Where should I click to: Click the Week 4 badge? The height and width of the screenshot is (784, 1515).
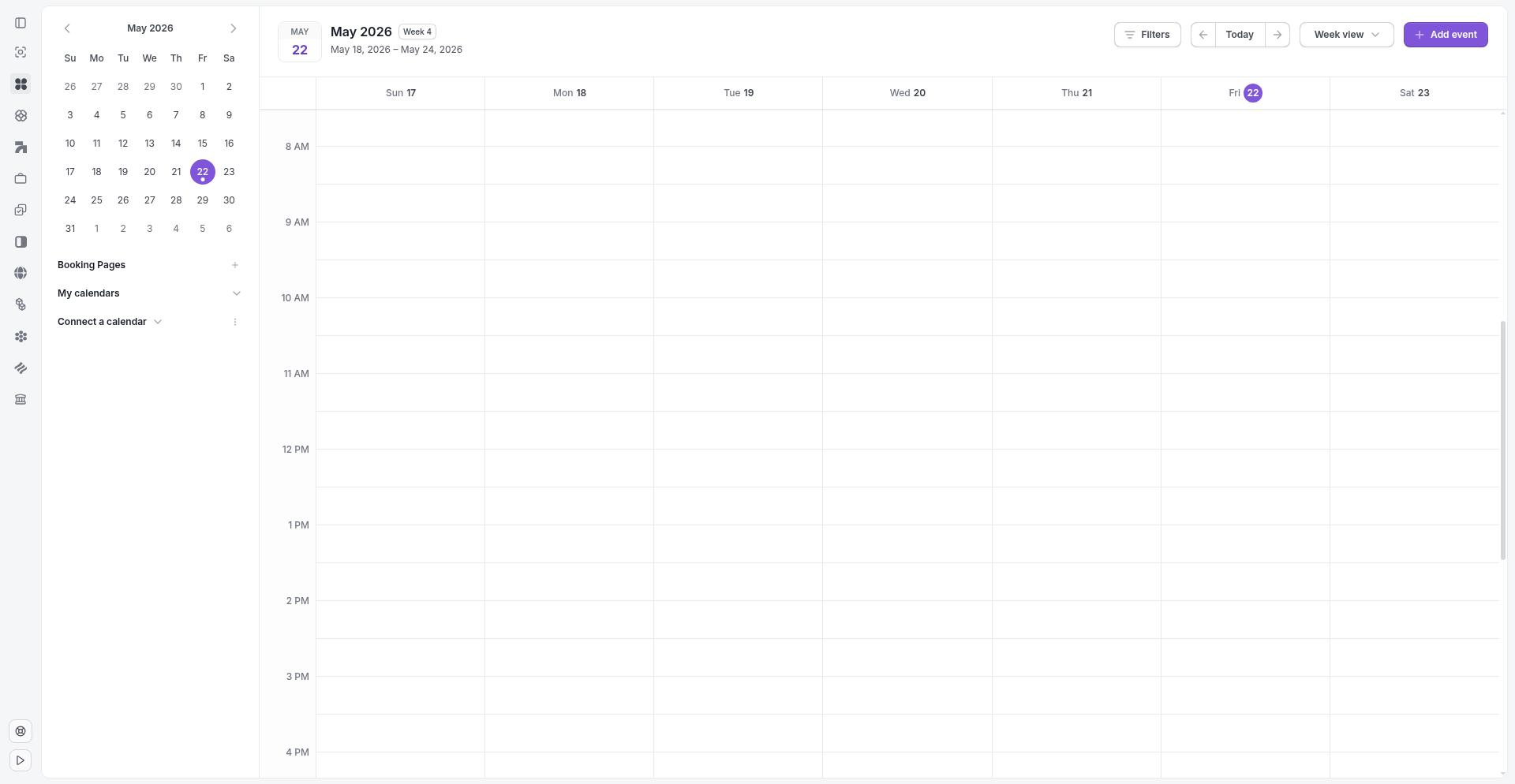click(417, 32)
